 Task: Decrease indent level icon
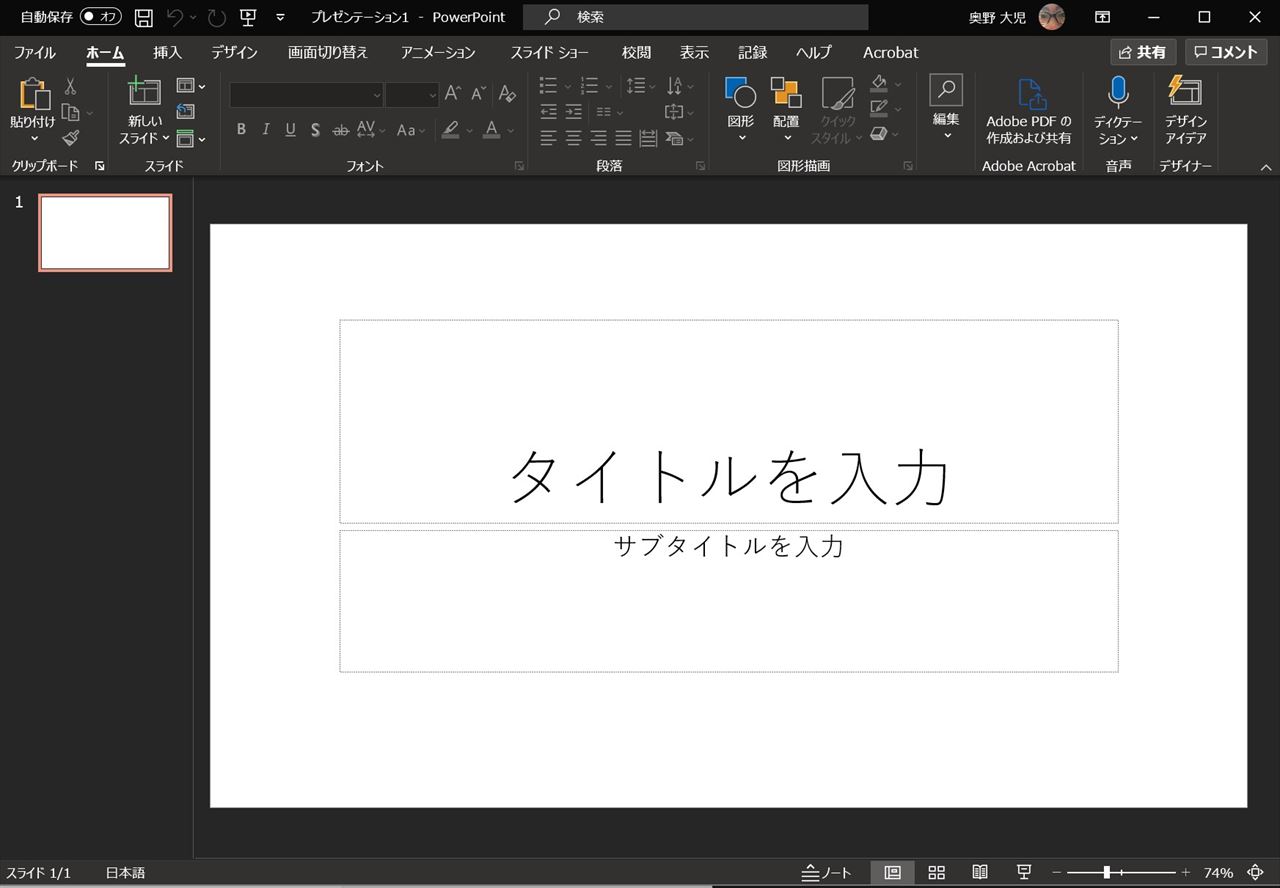(x=549, y=112)
